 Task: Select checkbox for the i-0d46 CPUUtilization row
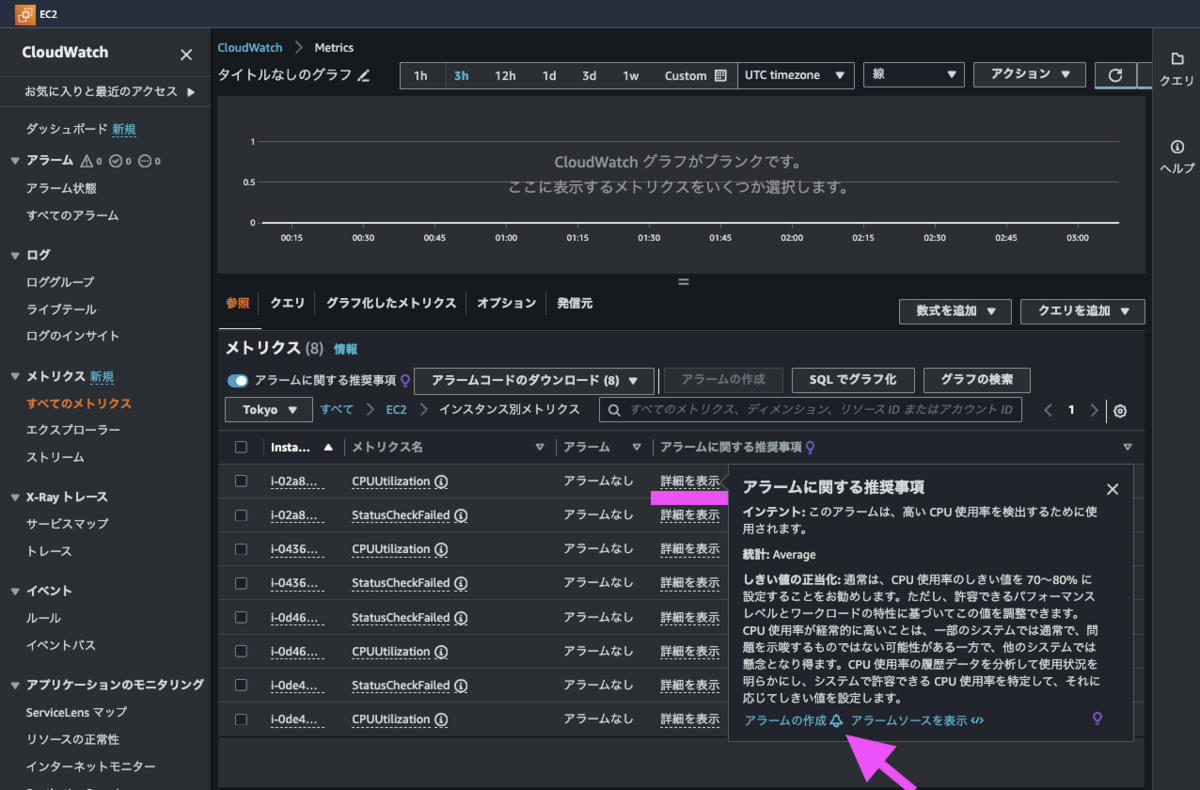click(240, 651)
